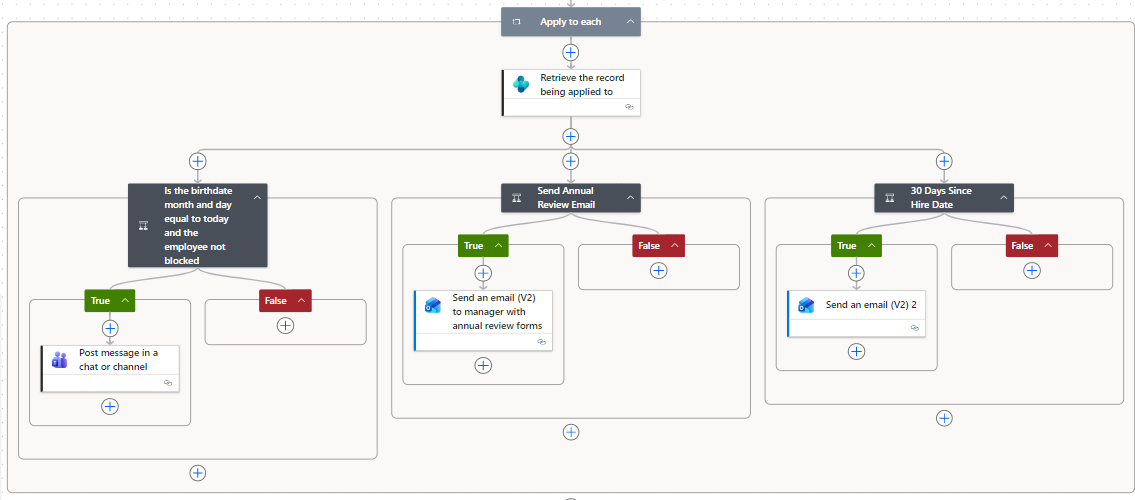
Task: Select the birthdate month and day condition title
Action: (x=198, y=226)
